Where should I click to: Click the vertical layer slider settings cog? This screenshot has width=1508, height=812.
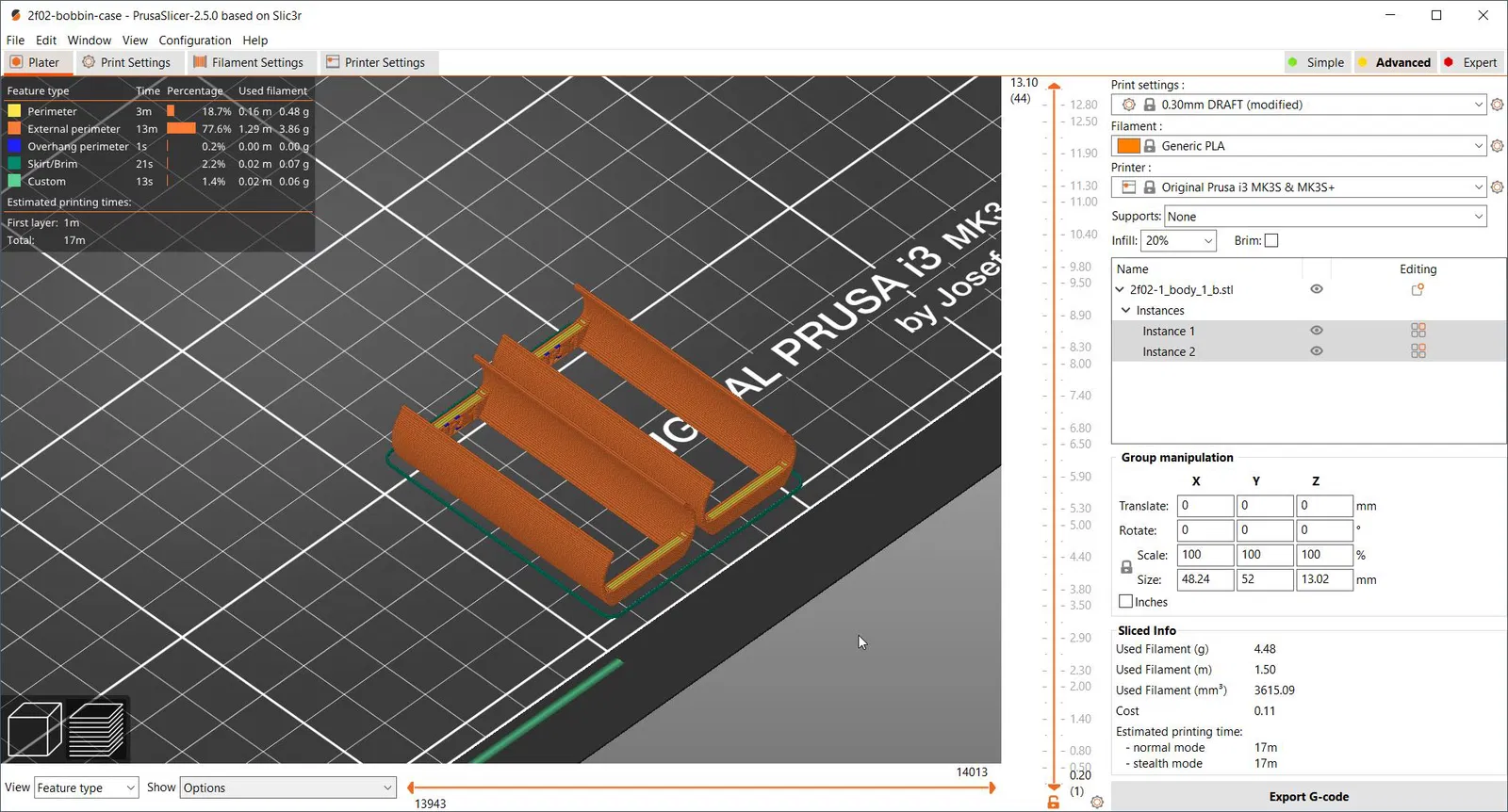1097,802
